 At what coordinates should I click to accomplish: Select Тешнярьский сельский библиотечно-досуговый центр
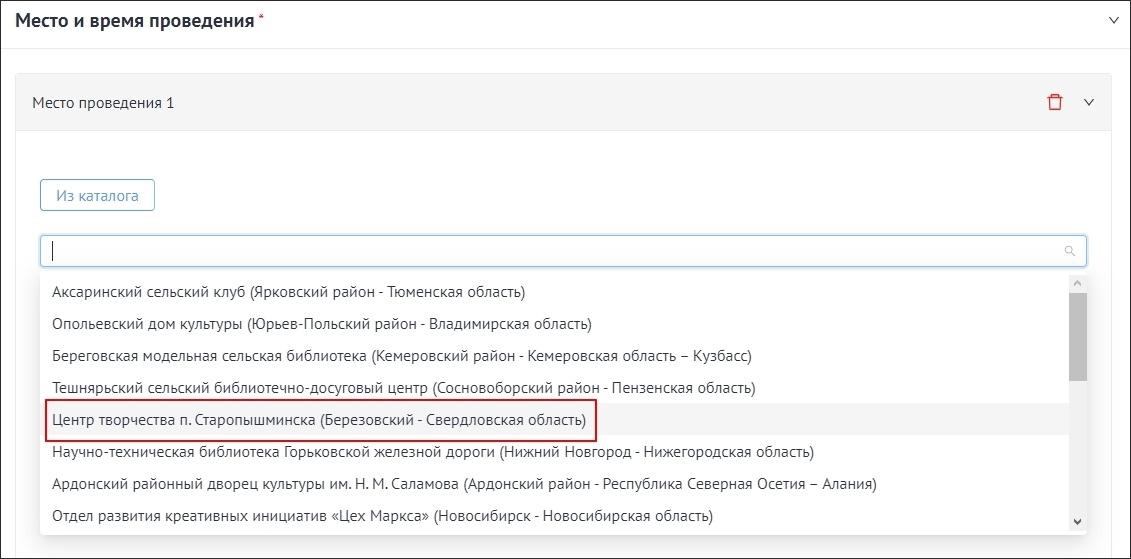point(403,388)
